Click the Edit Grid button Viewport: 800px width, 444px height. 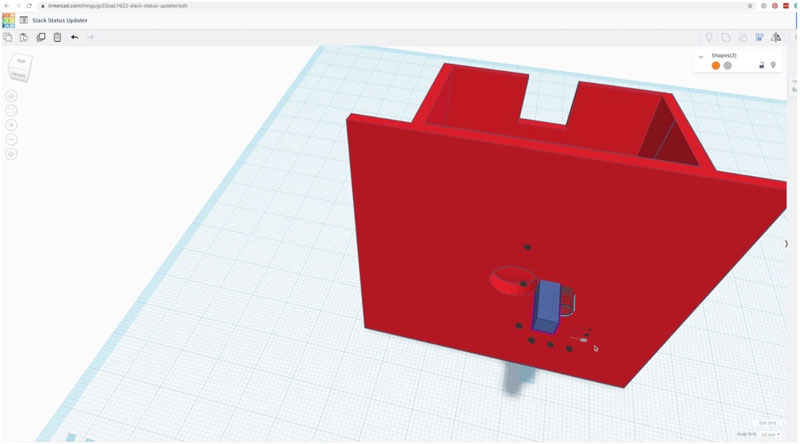pos(767,423)
